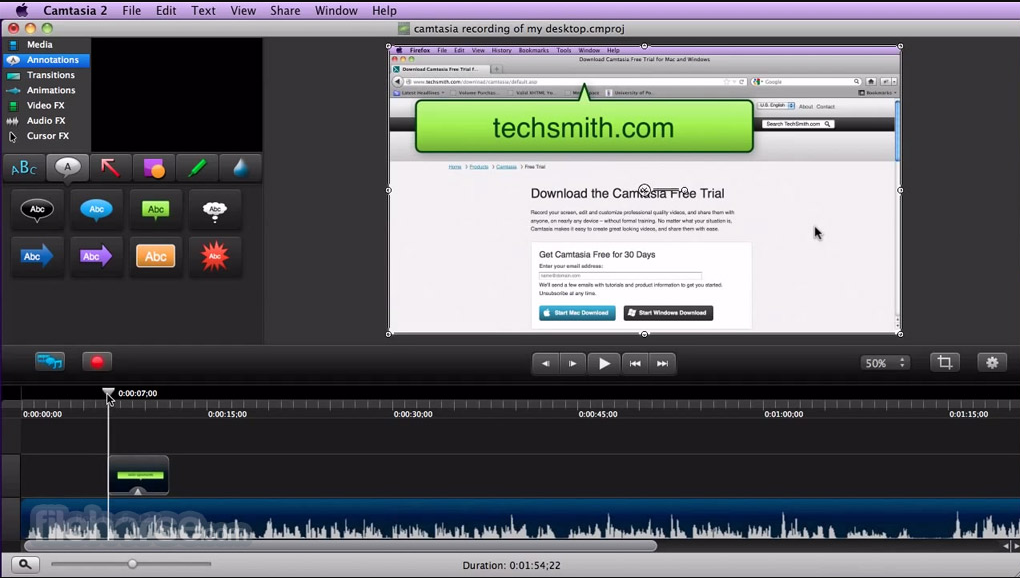Open the 50% canvas zoom dropdown
The width and height of the screenshot is (1020, 578).
885,363
